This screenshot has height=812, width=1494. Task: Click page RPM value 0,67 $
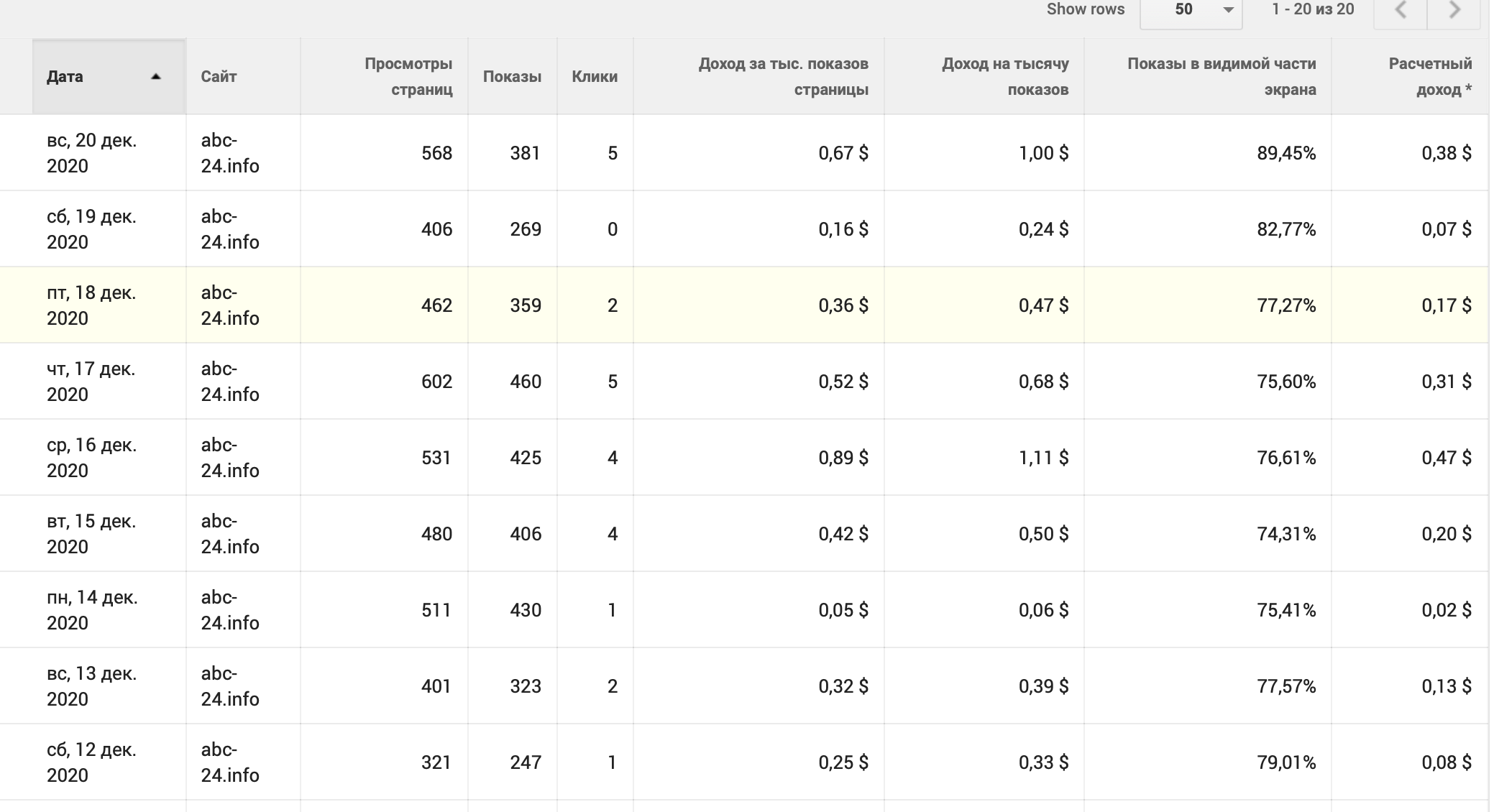pos(843,153)
